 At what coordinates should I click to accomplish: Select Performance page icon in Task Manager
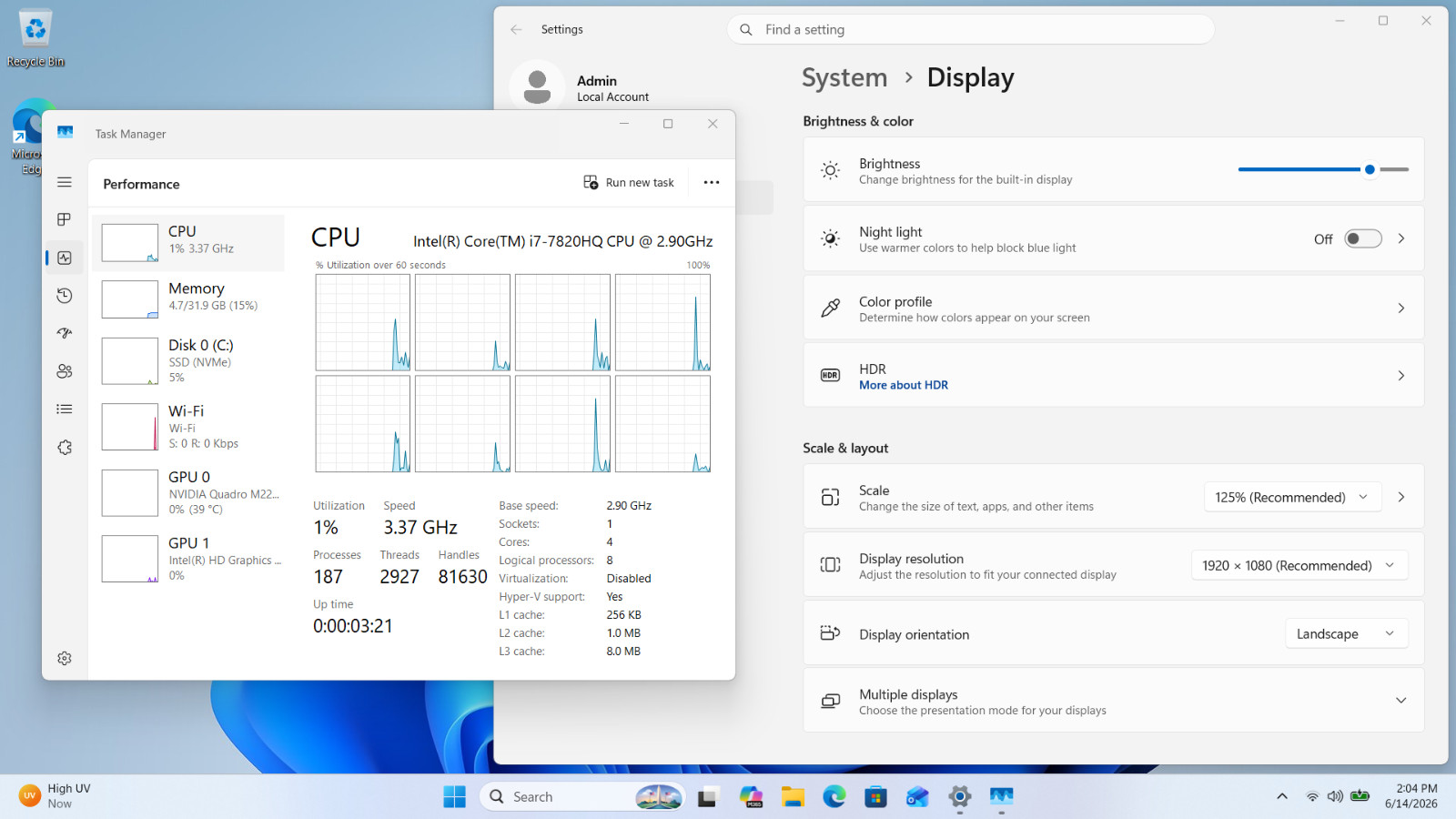pos(65,258)
